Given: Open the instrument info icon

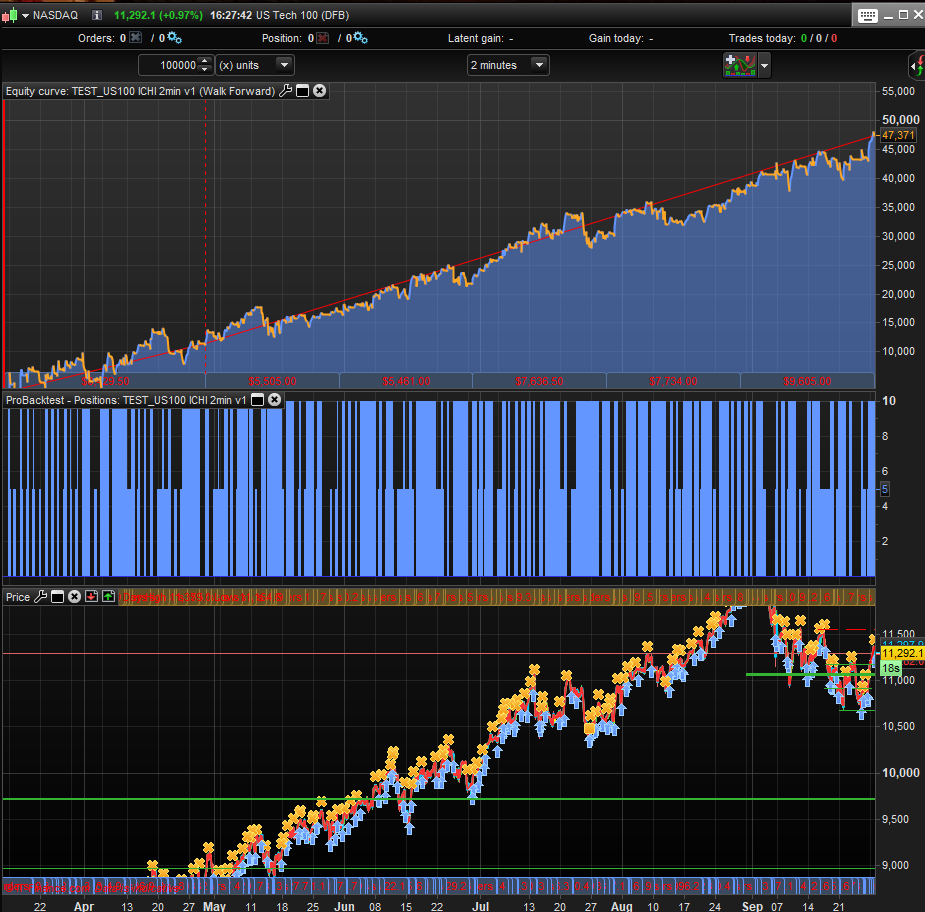Looking at the screenshot, I should (97, 15).
